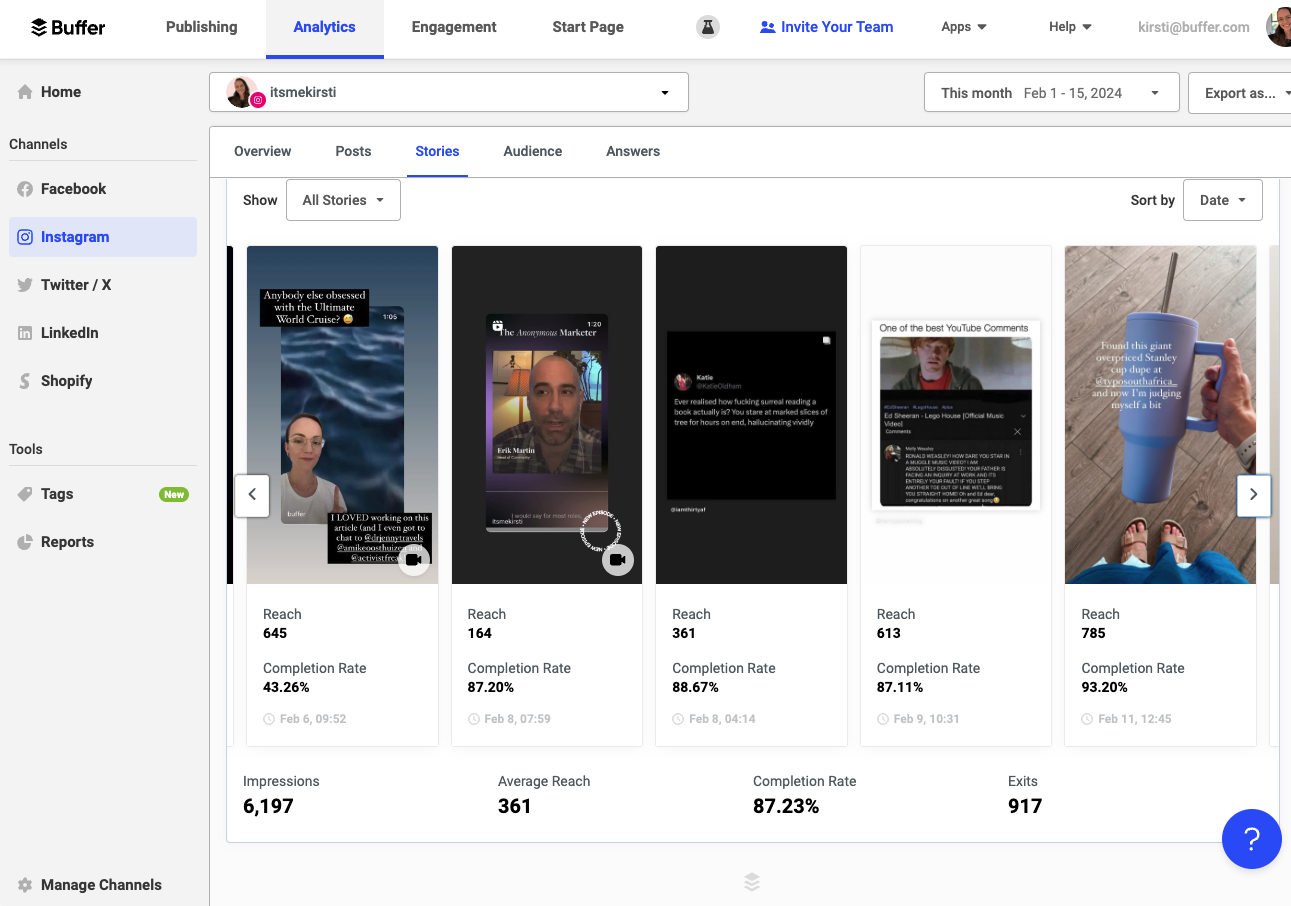Open the Tags tool from sidebar
The width and height of the screenshot is (1291, 906).
coord(59,493)
